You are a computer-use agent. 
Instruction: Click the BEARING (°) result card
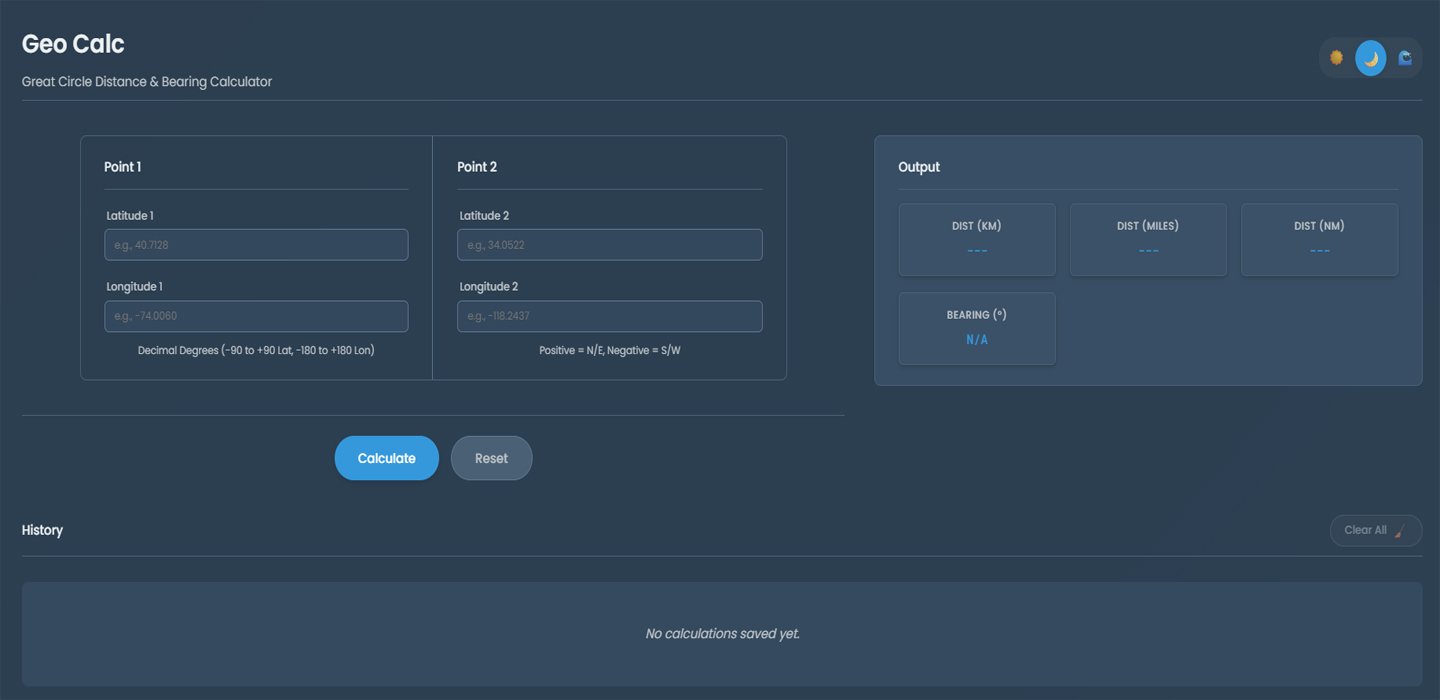click(977, 328)
